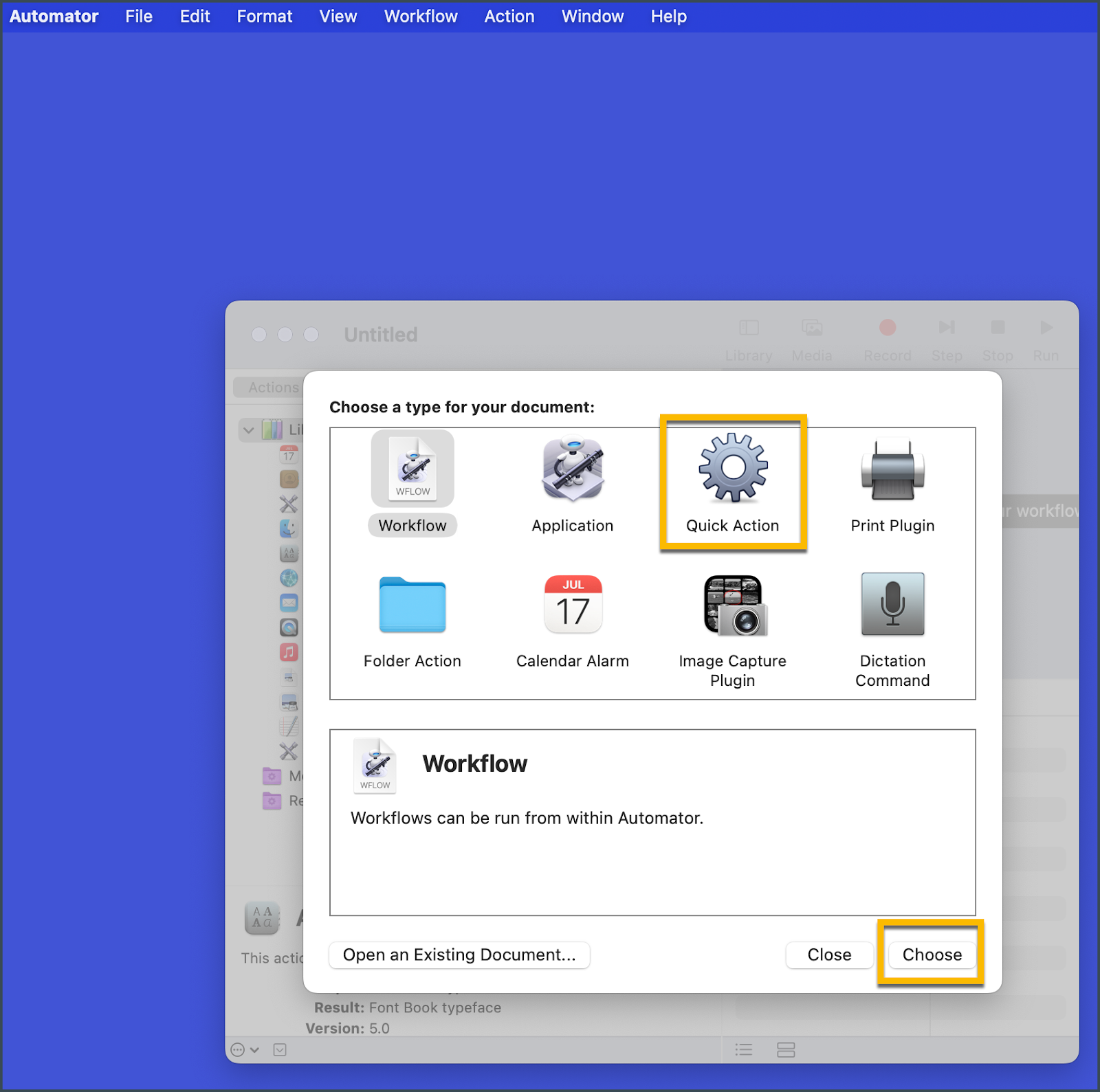
Task: Select the Mail category in library
Action: pyautogui.click(x=289, y=603)
